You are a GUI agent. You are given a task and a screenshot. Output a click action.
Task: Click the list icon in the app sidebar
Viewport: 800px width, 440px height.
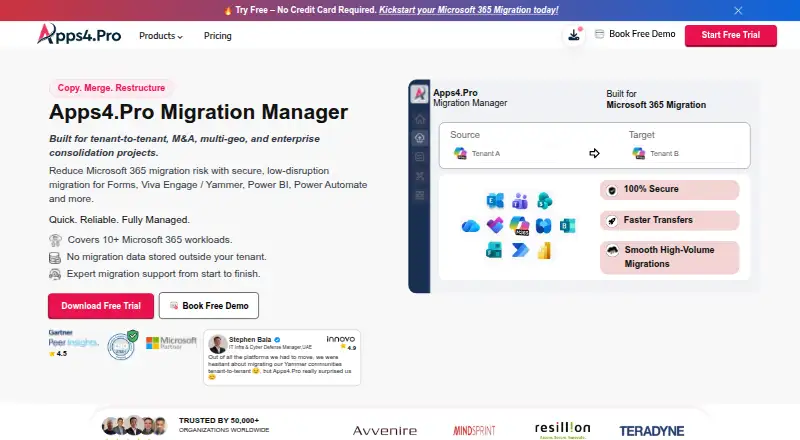click(x=419, y=157)
